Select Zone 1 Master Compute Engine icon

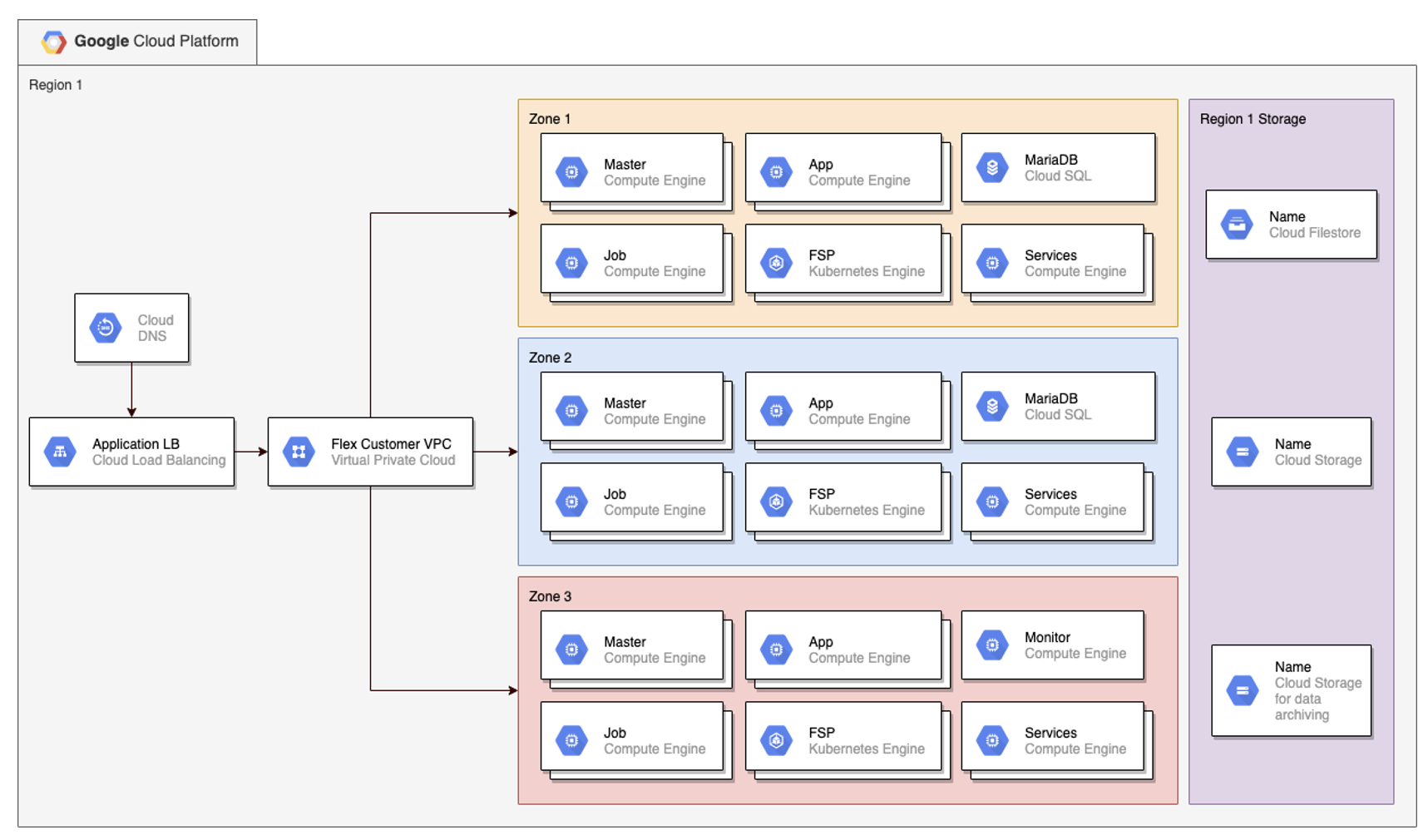click(x=571, y=172)
